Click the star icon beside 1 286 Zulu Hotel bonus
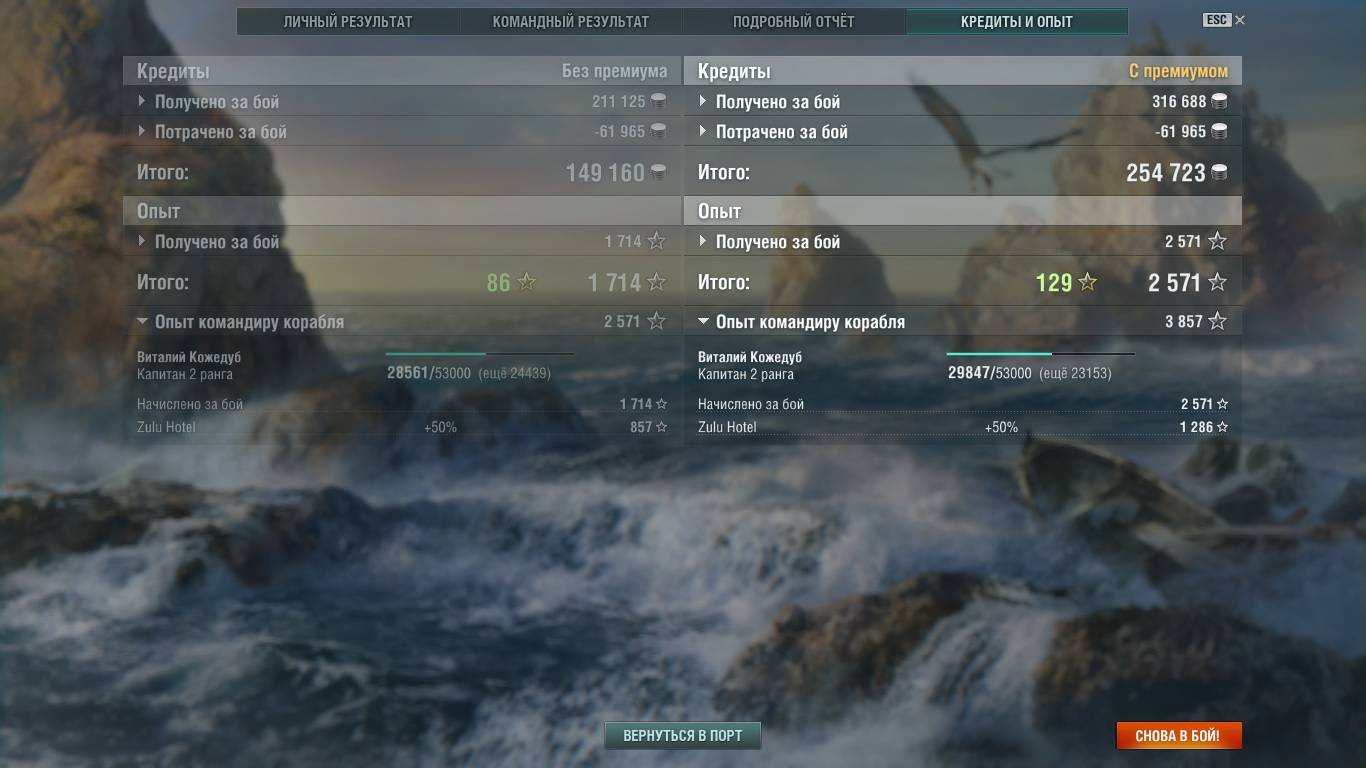 [1222, 427]
